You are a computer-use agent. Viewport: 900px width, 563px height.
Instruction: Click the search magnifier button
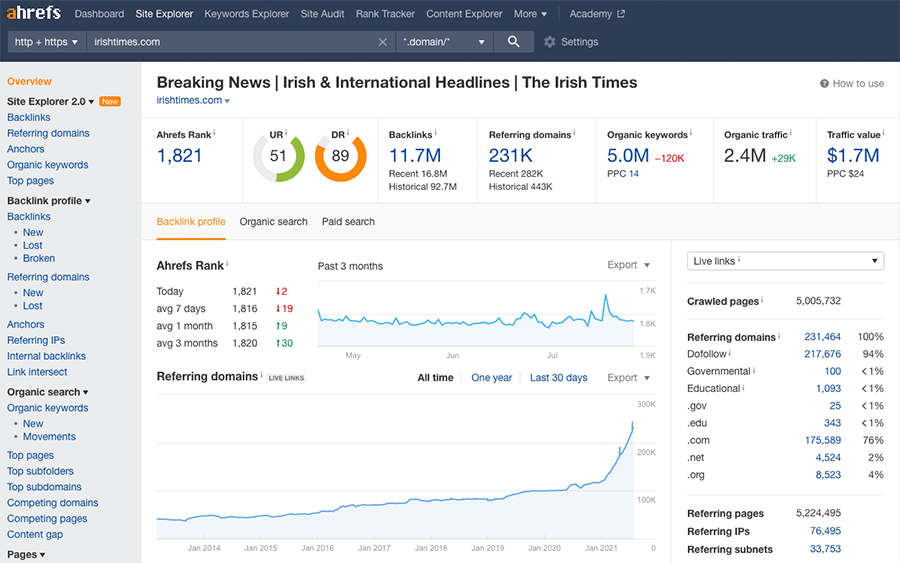click(514, 42)
